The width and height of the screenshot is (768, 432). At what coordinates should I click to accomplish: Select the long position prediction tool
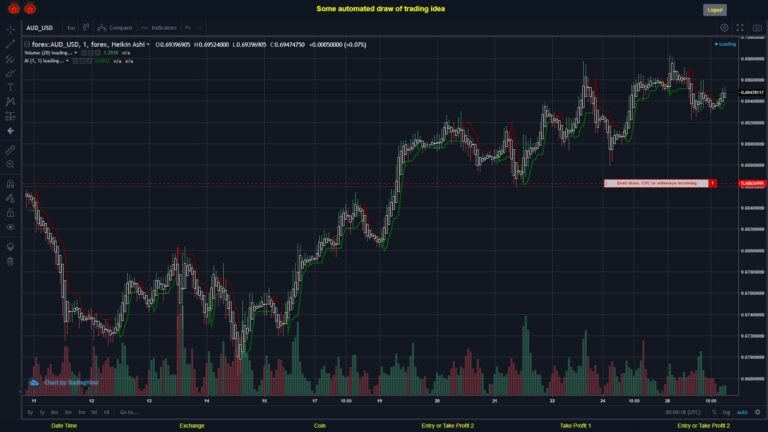[10, 117]
